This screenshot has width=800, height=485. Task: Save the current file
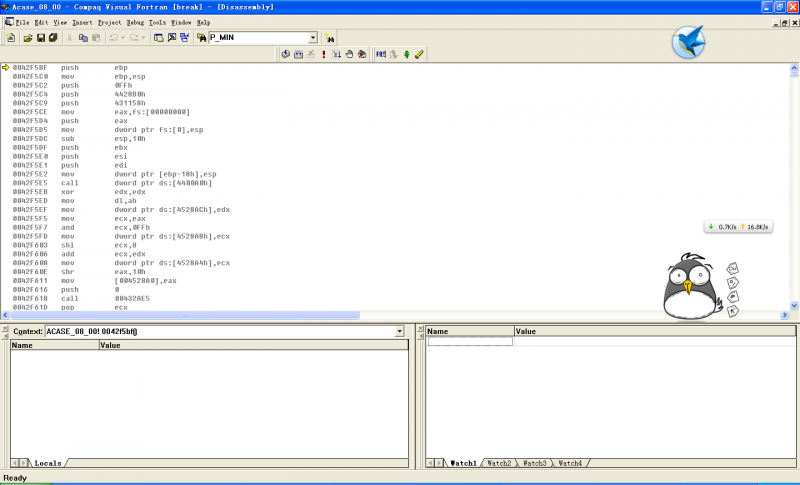coord(40,38)
